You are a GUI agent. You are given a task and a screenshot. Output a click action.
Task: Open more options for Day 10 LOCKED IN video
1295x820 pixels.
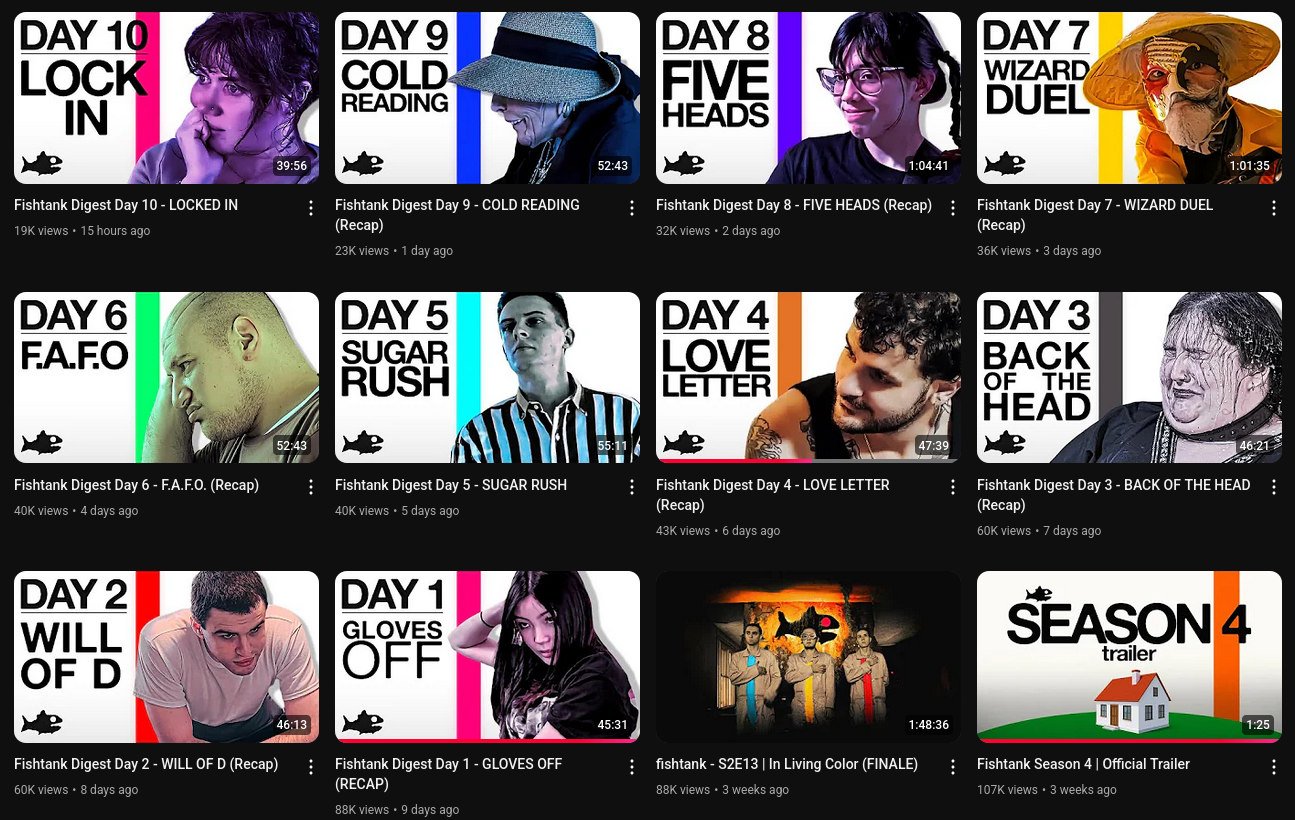click(311, 208)
